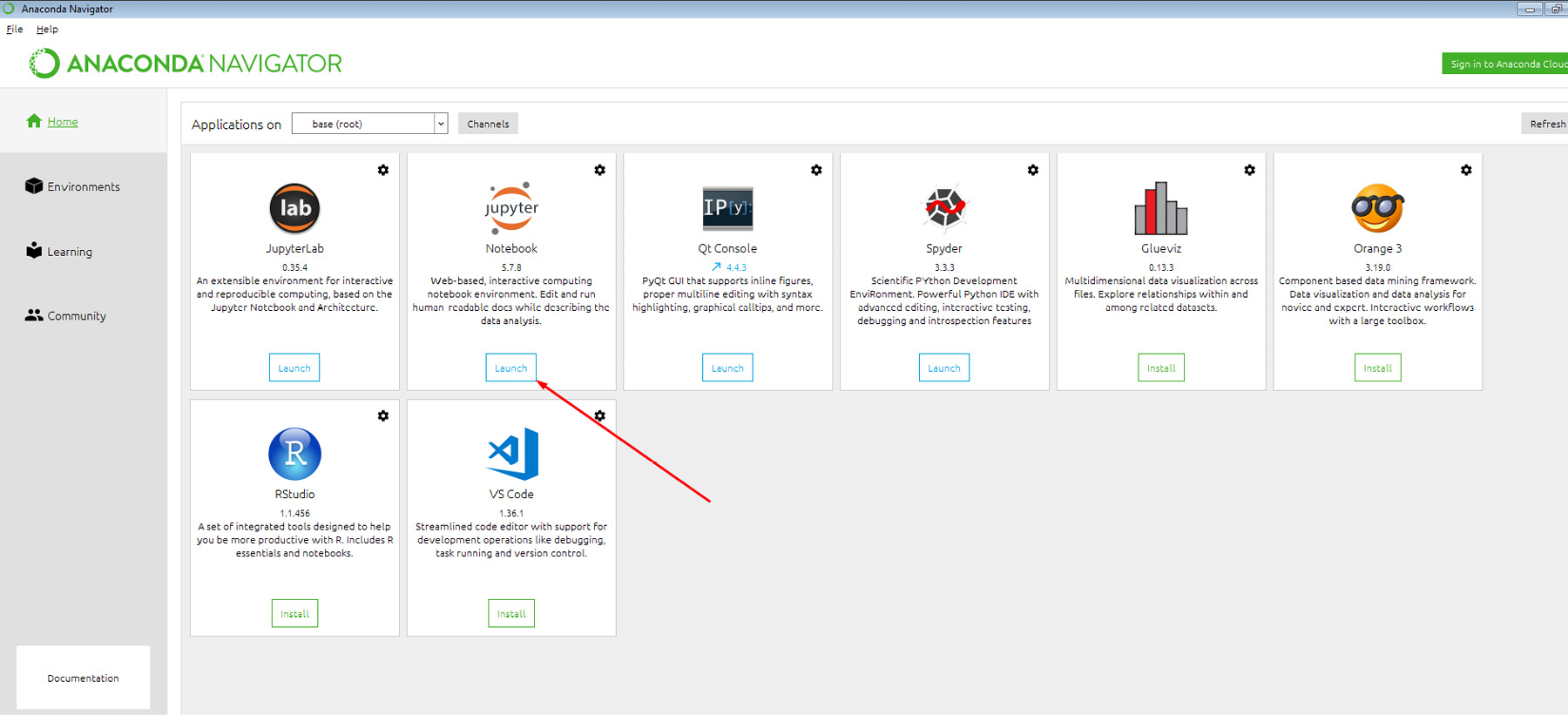Launch JupyterLab
Image resolution: width=1568 pixels, height=715 pixels.
294,368
